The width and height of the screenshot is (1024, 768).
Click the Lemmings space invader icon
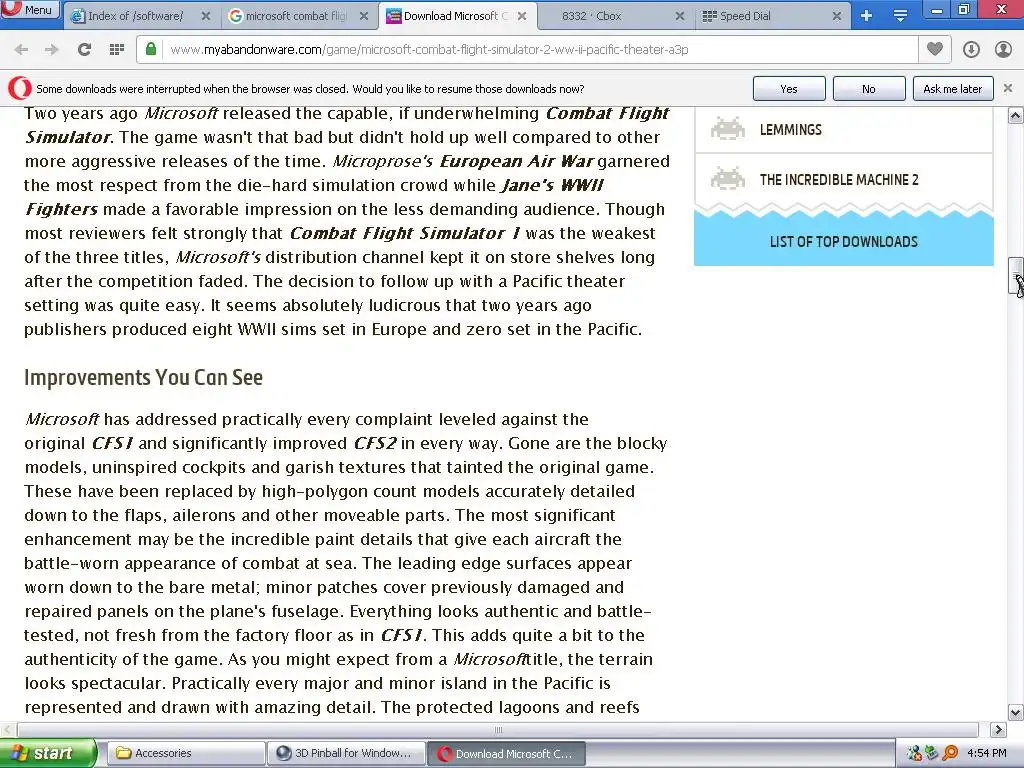tap(728, 129)
